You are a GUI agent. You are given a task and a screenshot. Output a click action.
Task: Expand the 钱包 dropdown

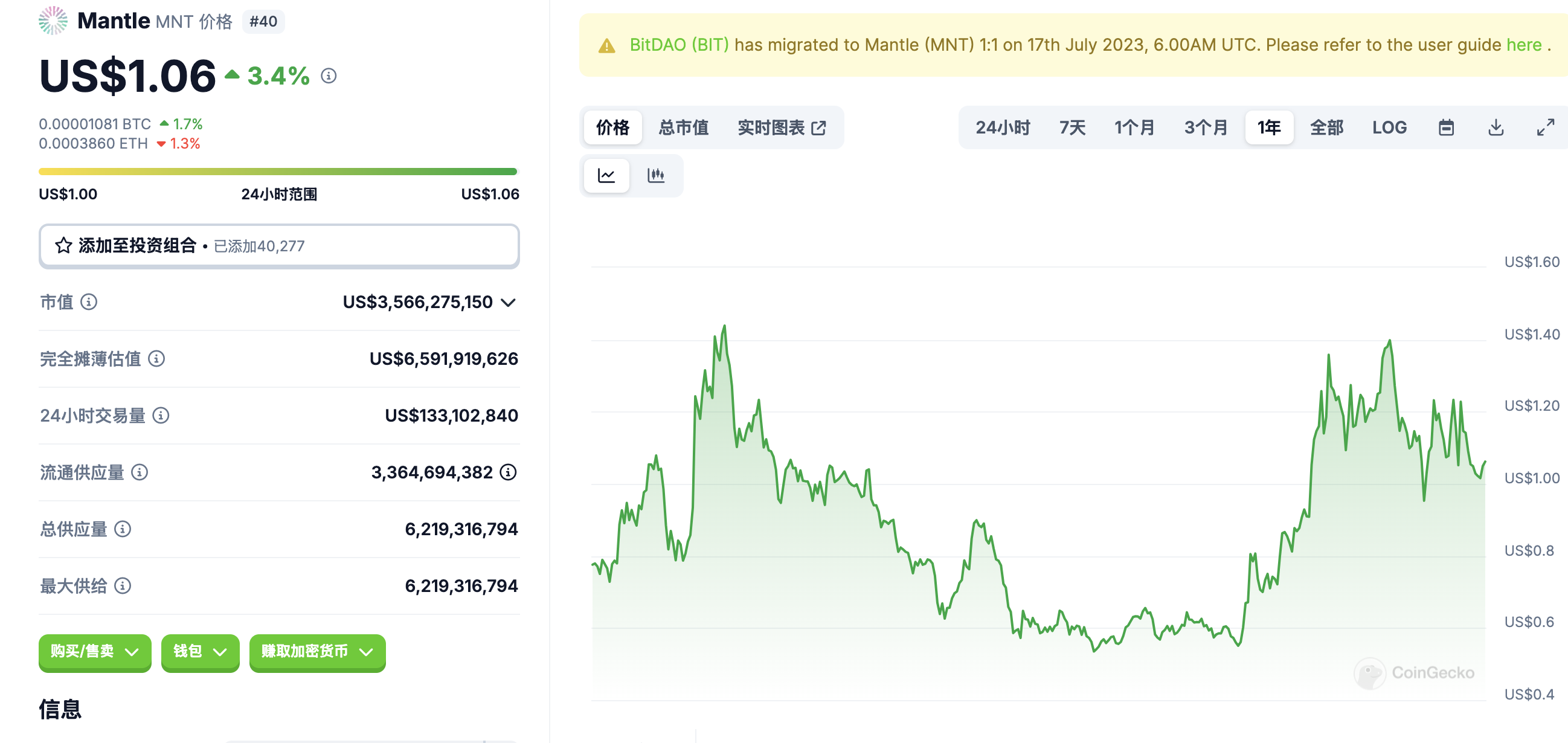point(200,652)
